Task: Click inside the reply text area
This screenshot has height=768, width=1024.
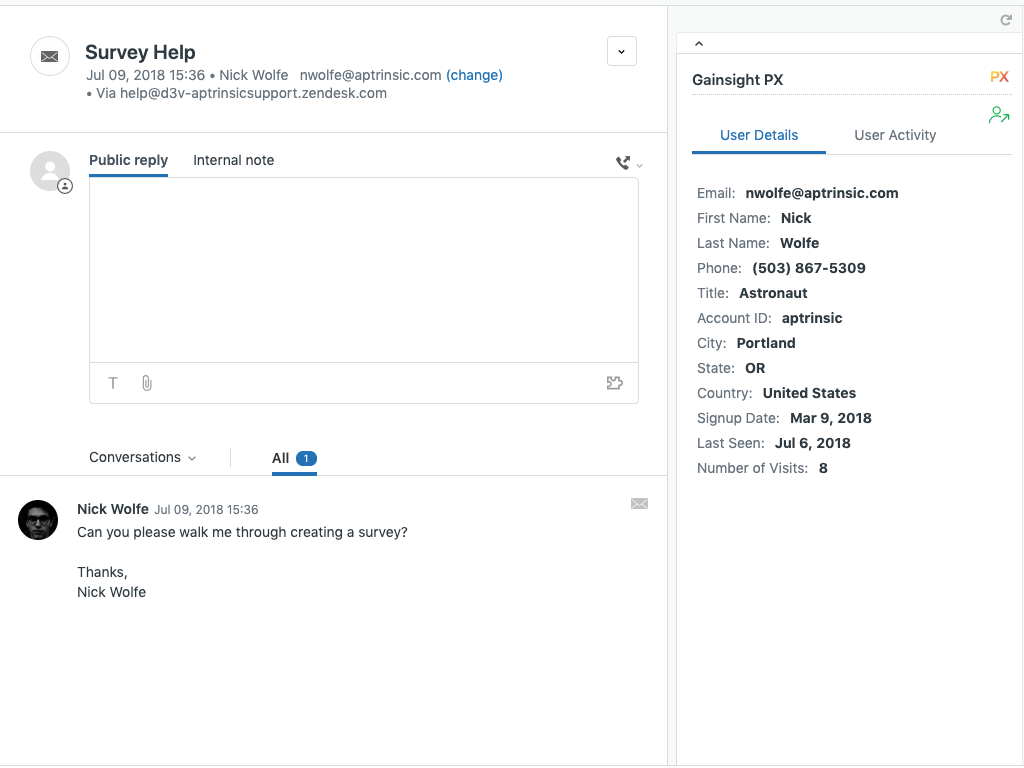Action: pos(364,268)
